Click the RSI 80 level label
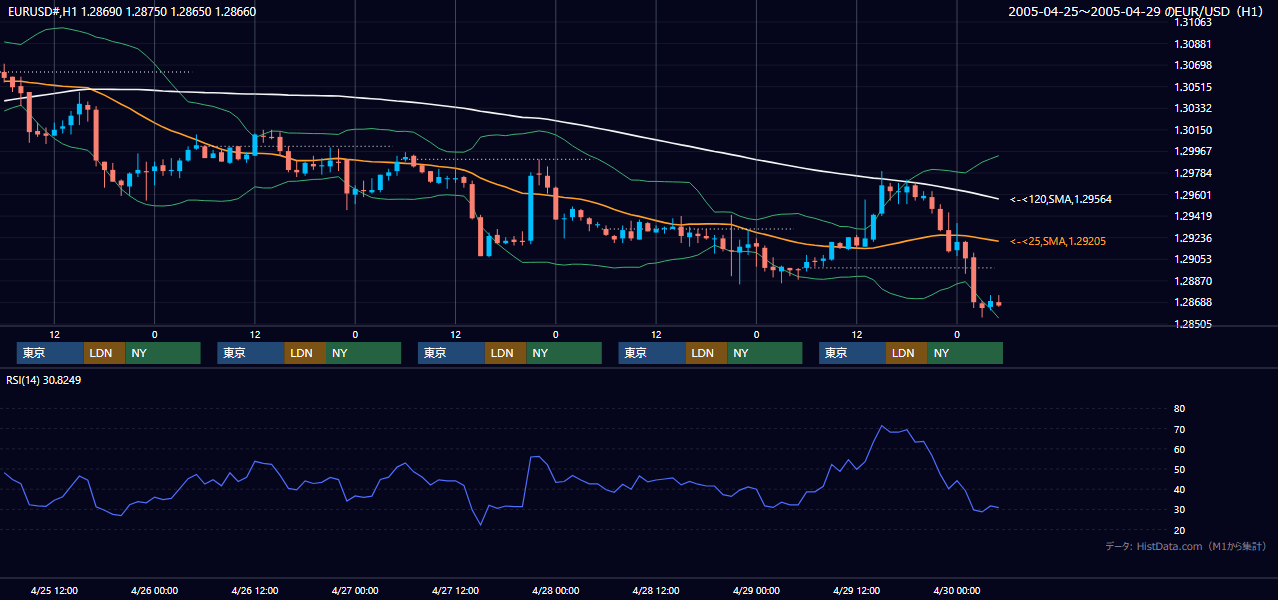Screen dimensions: 1278x600 [1179, 409]
